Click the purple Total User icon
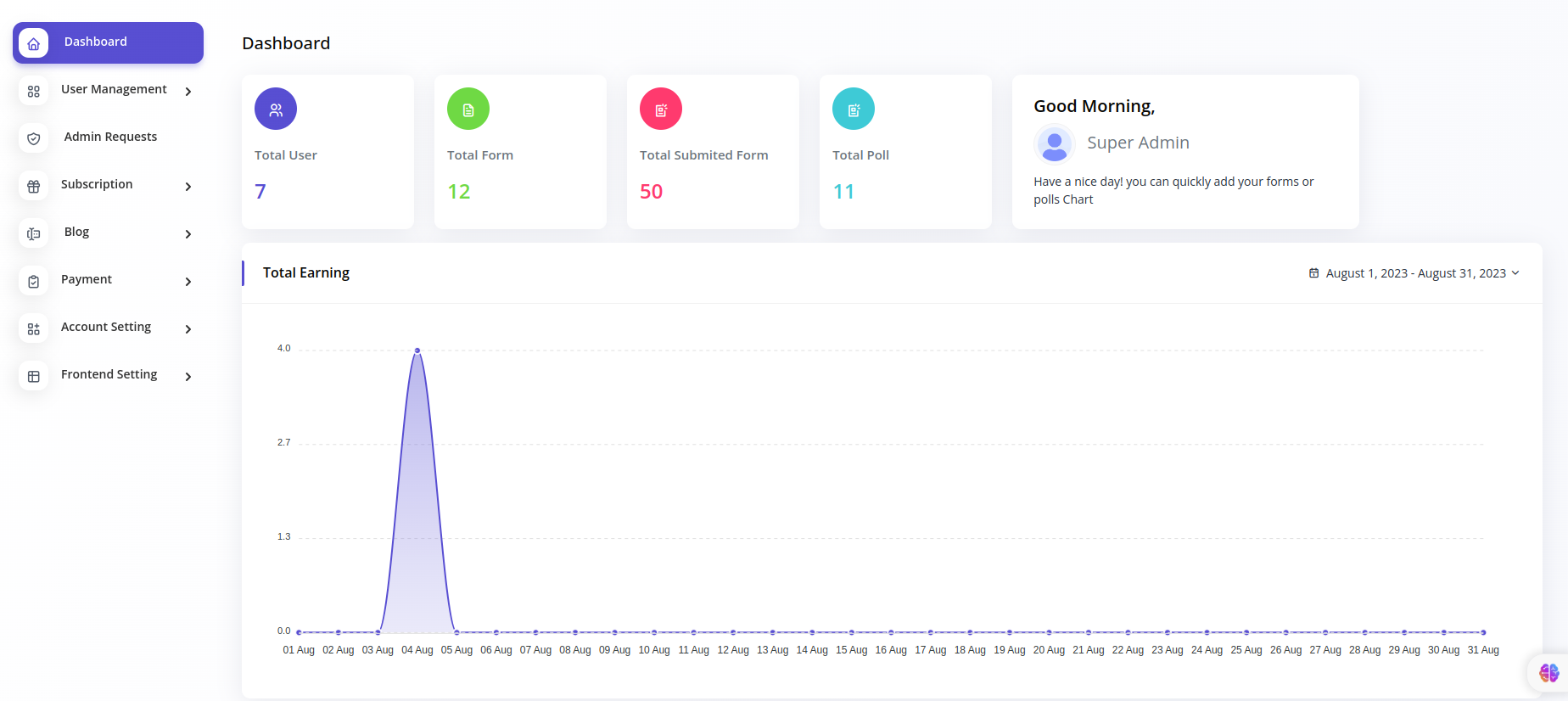Screen dimensions: 1568x701 (x=276, y=109)
